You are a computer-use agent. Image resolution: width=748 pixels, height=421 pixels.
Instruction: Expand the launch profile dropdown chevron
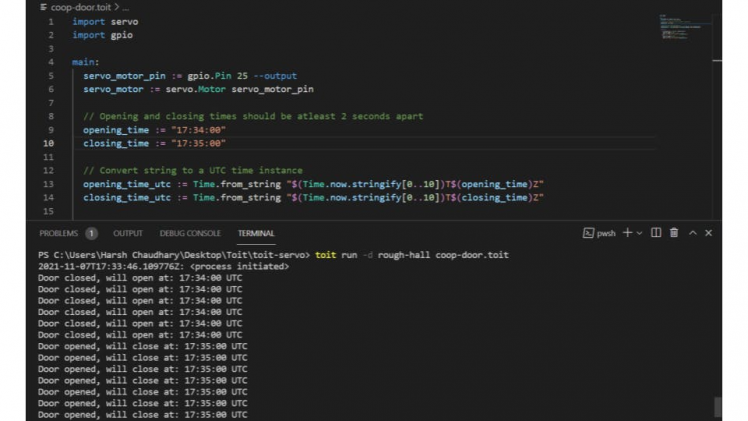point(640,233)
